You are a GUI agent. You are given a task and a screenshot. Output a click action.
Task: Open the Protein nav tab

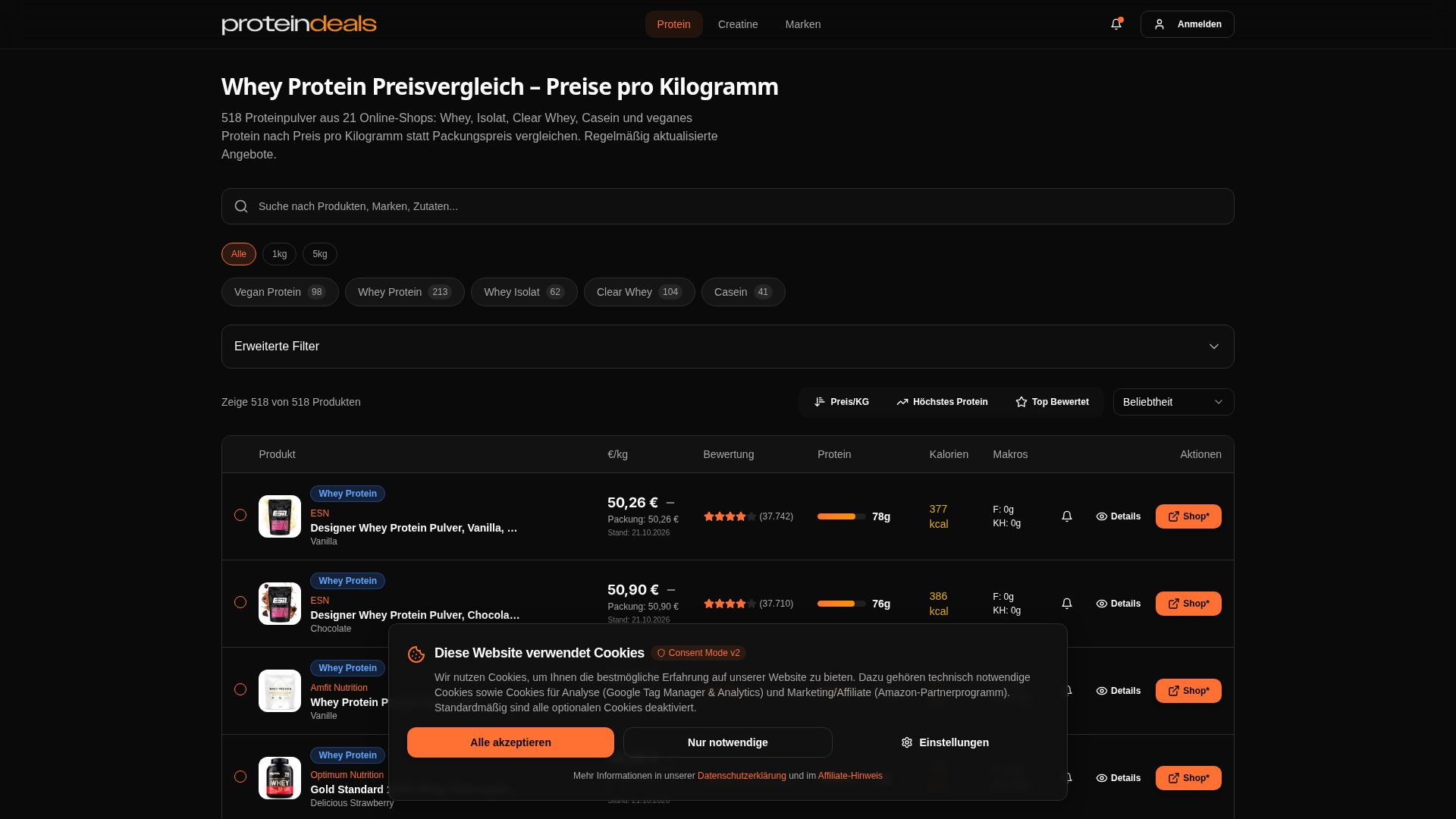(673, 24)
